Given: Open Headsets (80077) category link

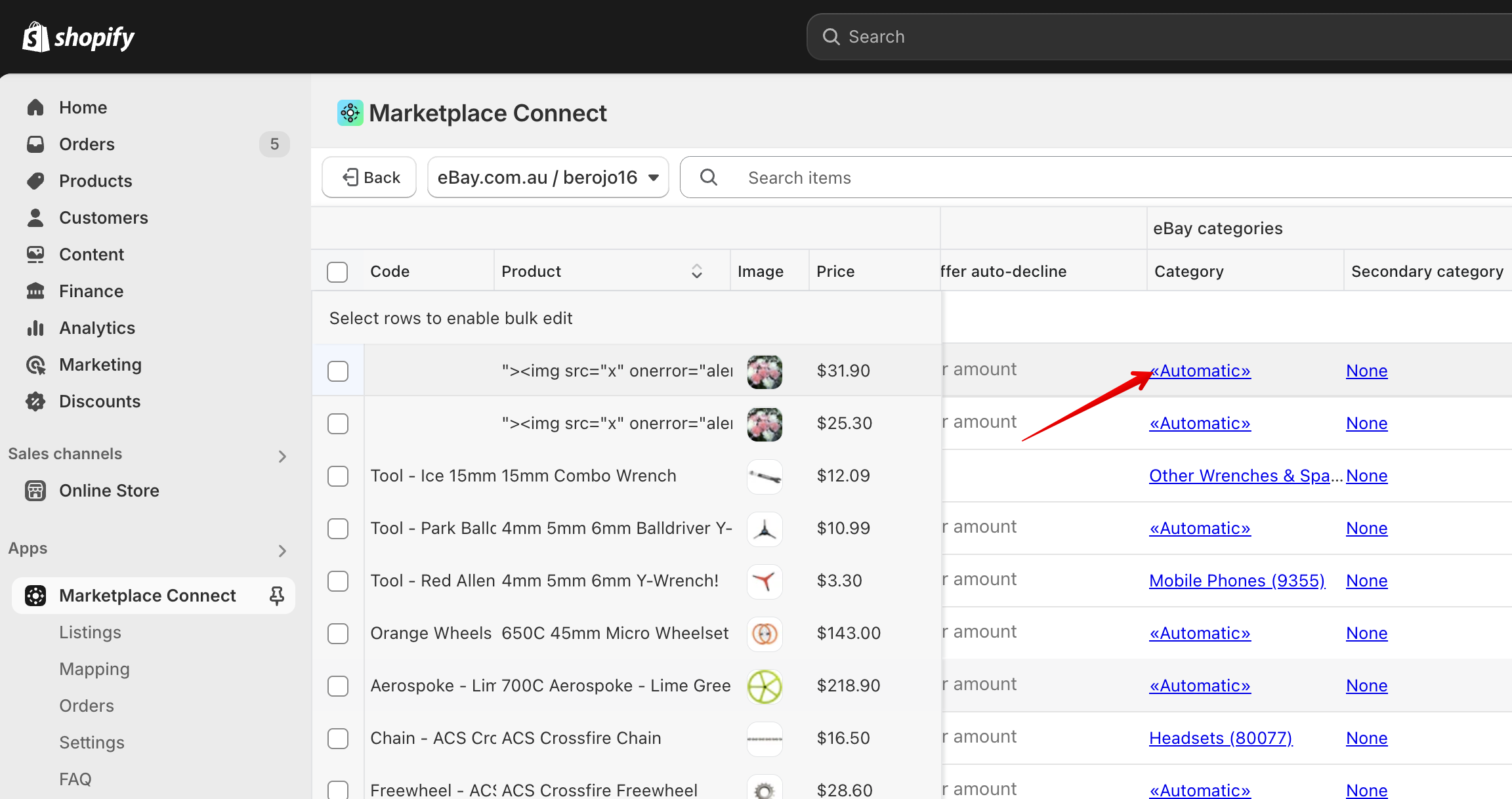Looking at the screenshot, I should click(x=1221, y=738).
